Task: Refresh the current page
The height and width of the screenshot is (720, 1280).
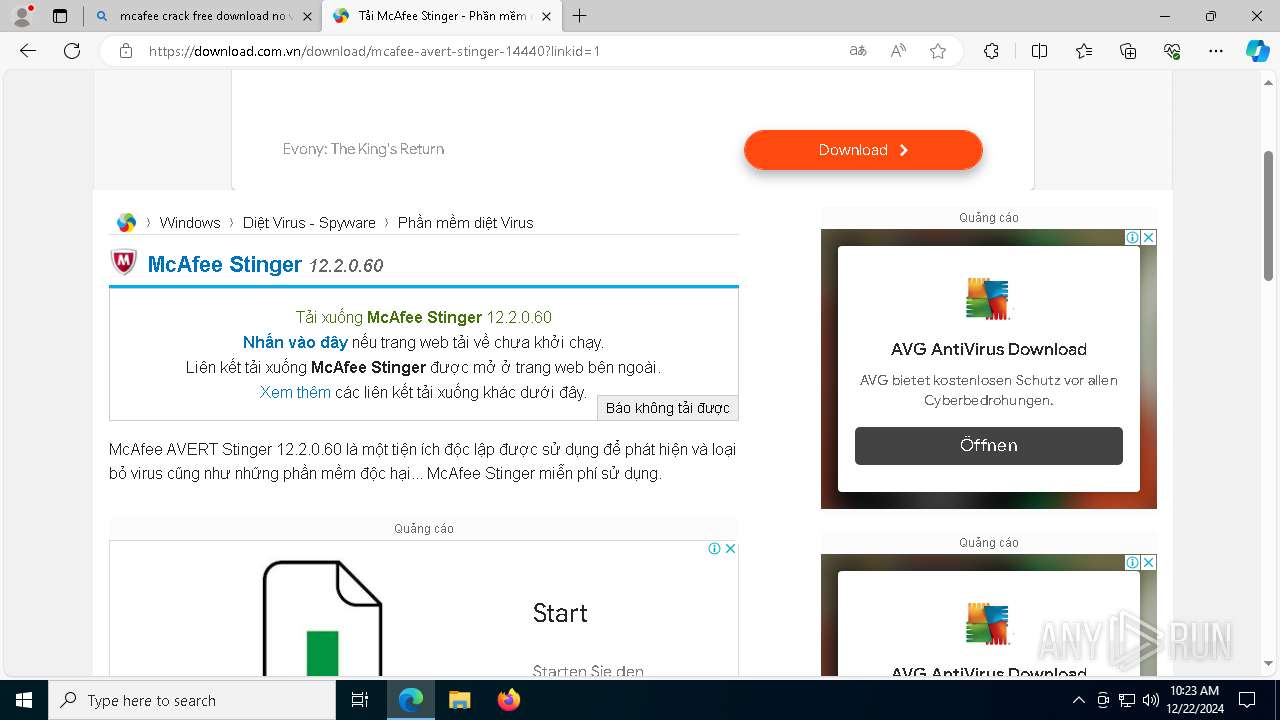Action: tap(72, 51)
